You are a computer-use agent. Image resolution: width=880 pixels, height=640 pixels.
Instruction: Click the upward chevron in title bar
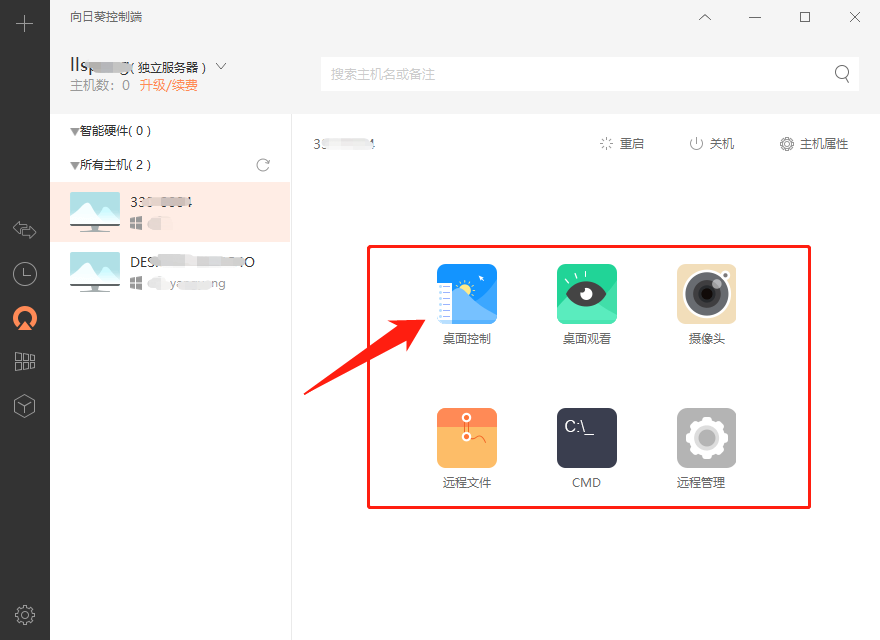[x=705, y=17]
